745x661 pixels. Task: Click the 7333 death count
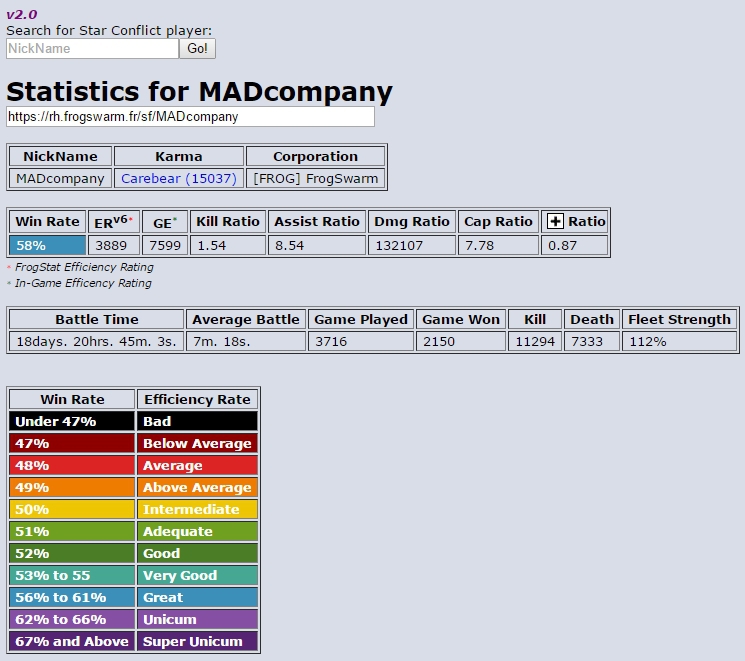[x=592, y=342]
